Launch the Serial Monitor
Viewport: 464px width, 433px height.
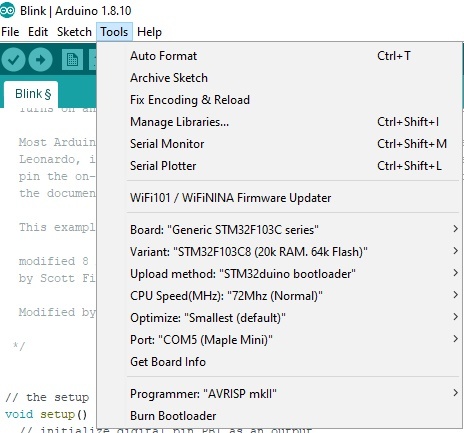(279, 144)
